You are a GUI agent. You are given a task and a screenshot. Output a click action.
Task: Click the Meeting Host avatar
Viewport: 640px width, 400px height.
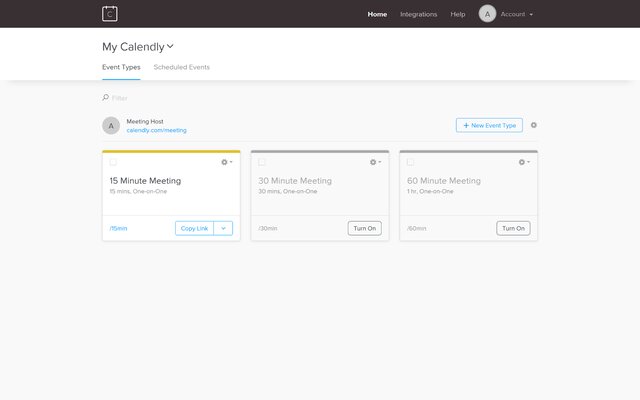[111, 126]
